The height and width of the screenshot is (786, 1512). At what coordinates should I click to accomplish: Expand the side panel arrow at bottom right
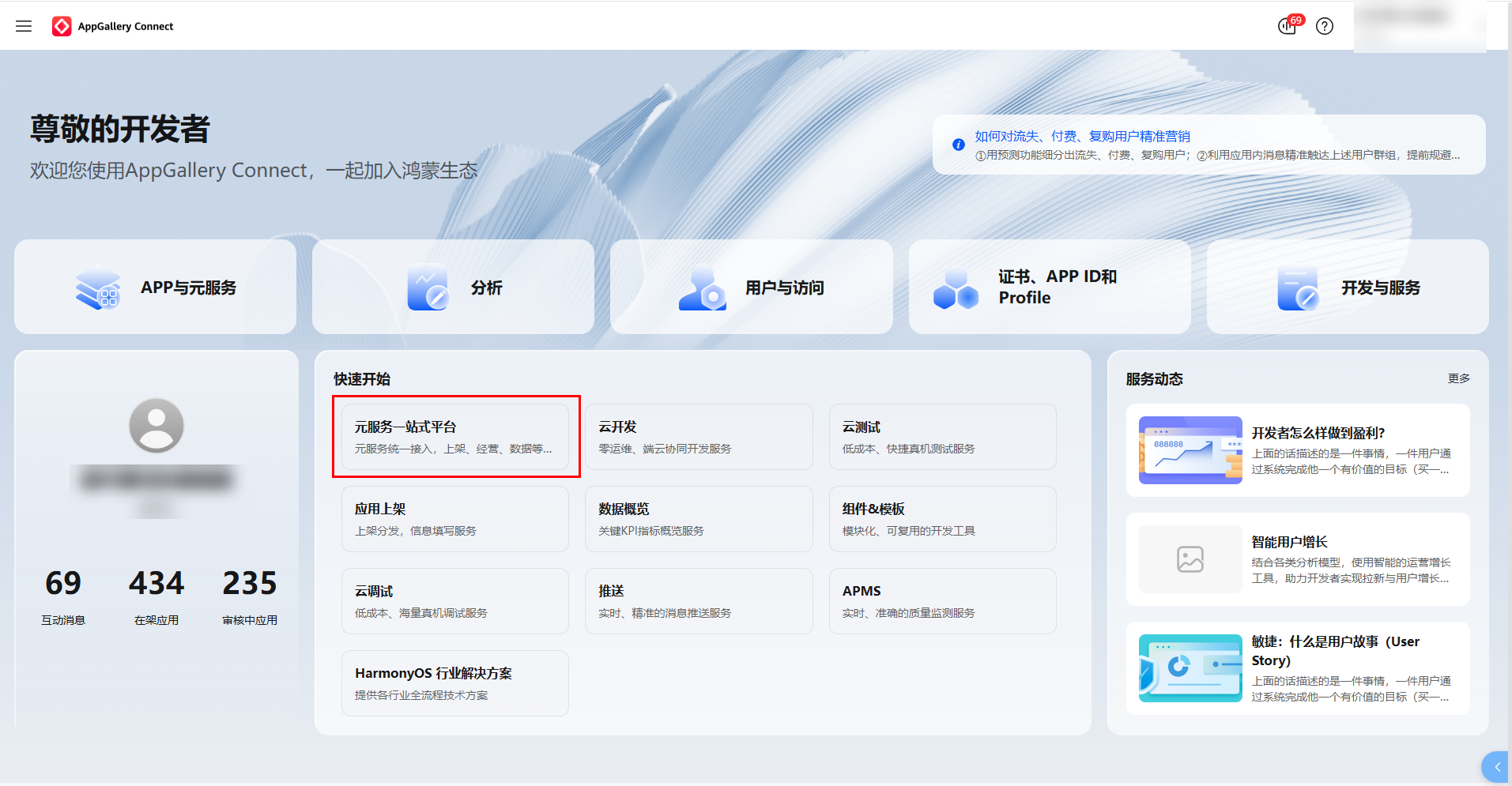tap(1496, 767)
